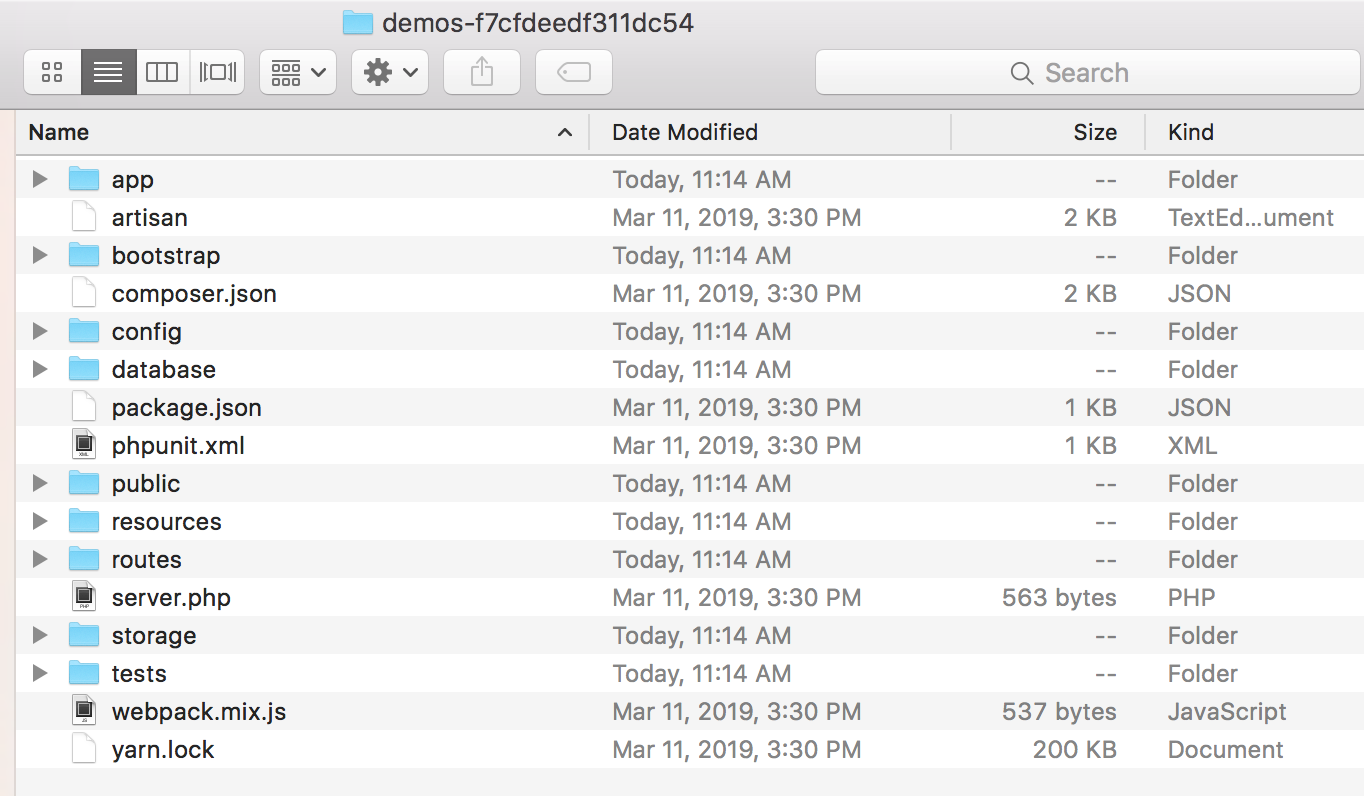
Task: Sort by the Date Modified column header
Action: (x=685, y=132)
